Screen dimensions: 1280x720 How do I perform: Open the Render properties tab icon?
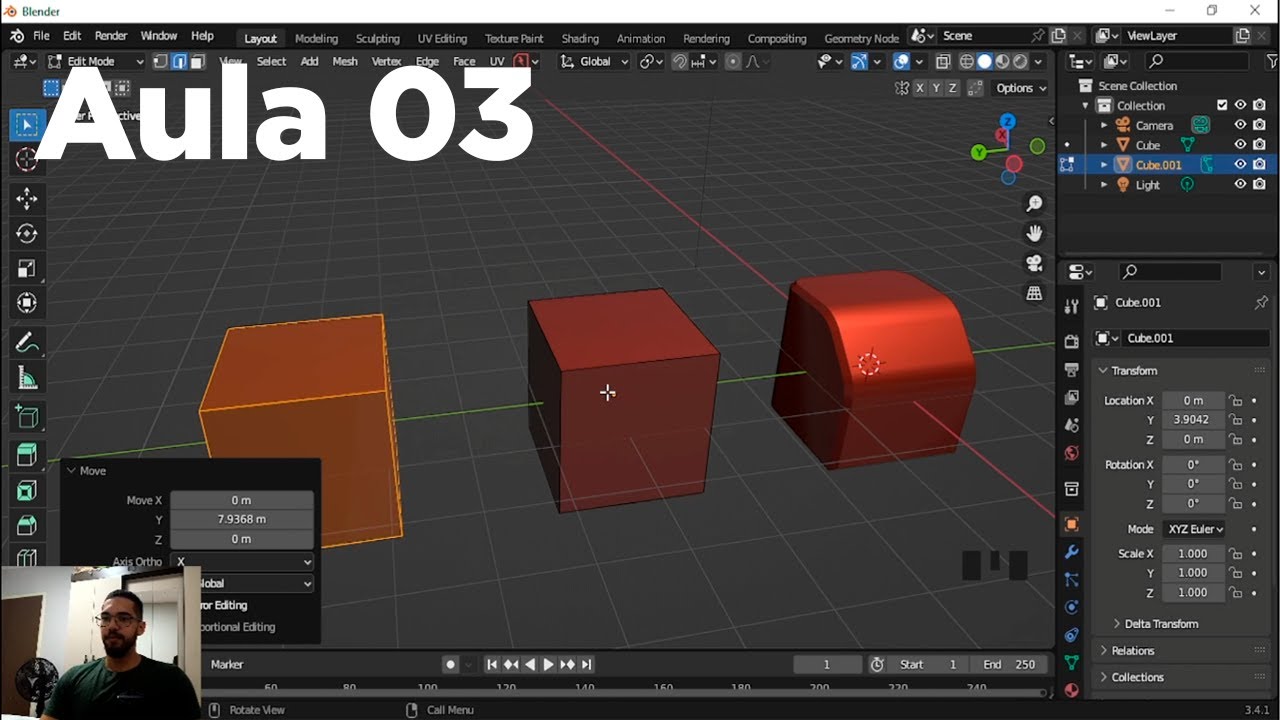(1071, 341)
